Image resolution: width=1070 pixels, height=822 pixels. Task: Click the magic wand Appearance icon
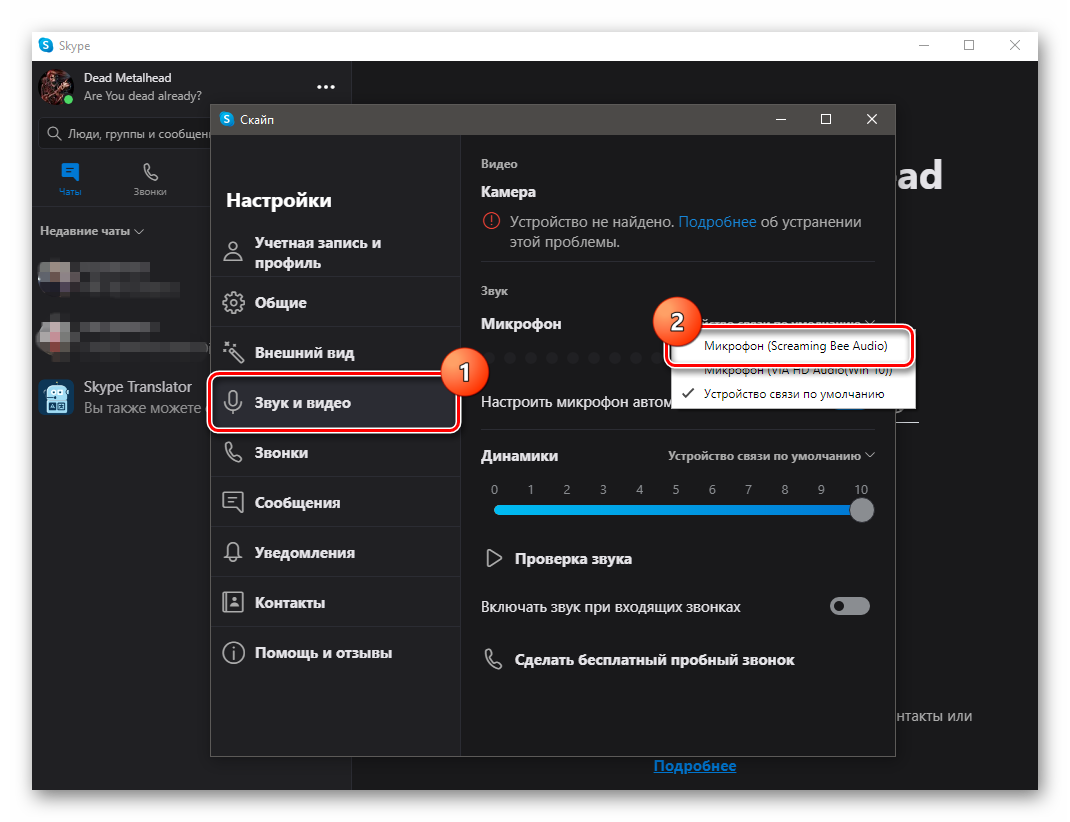pyautogui.click(x=233, y=353)
